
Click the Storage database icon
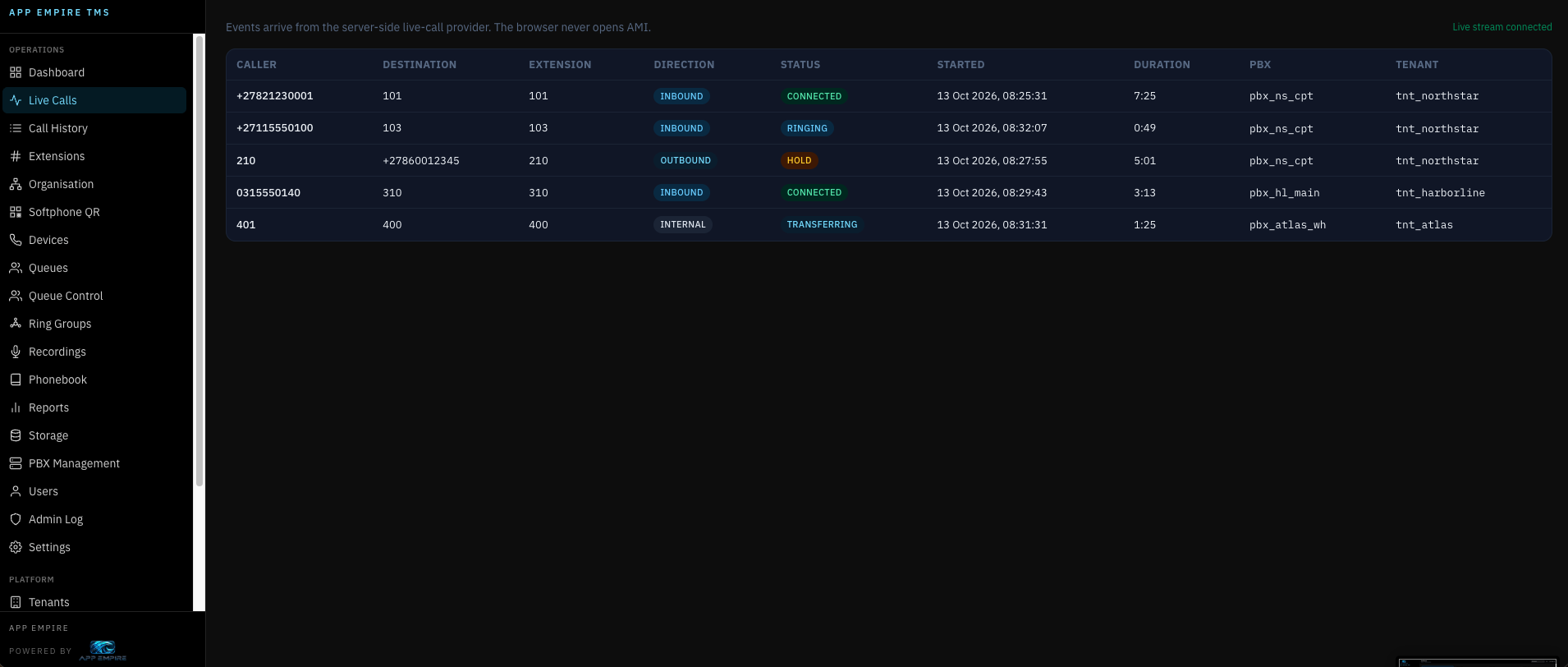pyautogui.click(x=16, y=435)
